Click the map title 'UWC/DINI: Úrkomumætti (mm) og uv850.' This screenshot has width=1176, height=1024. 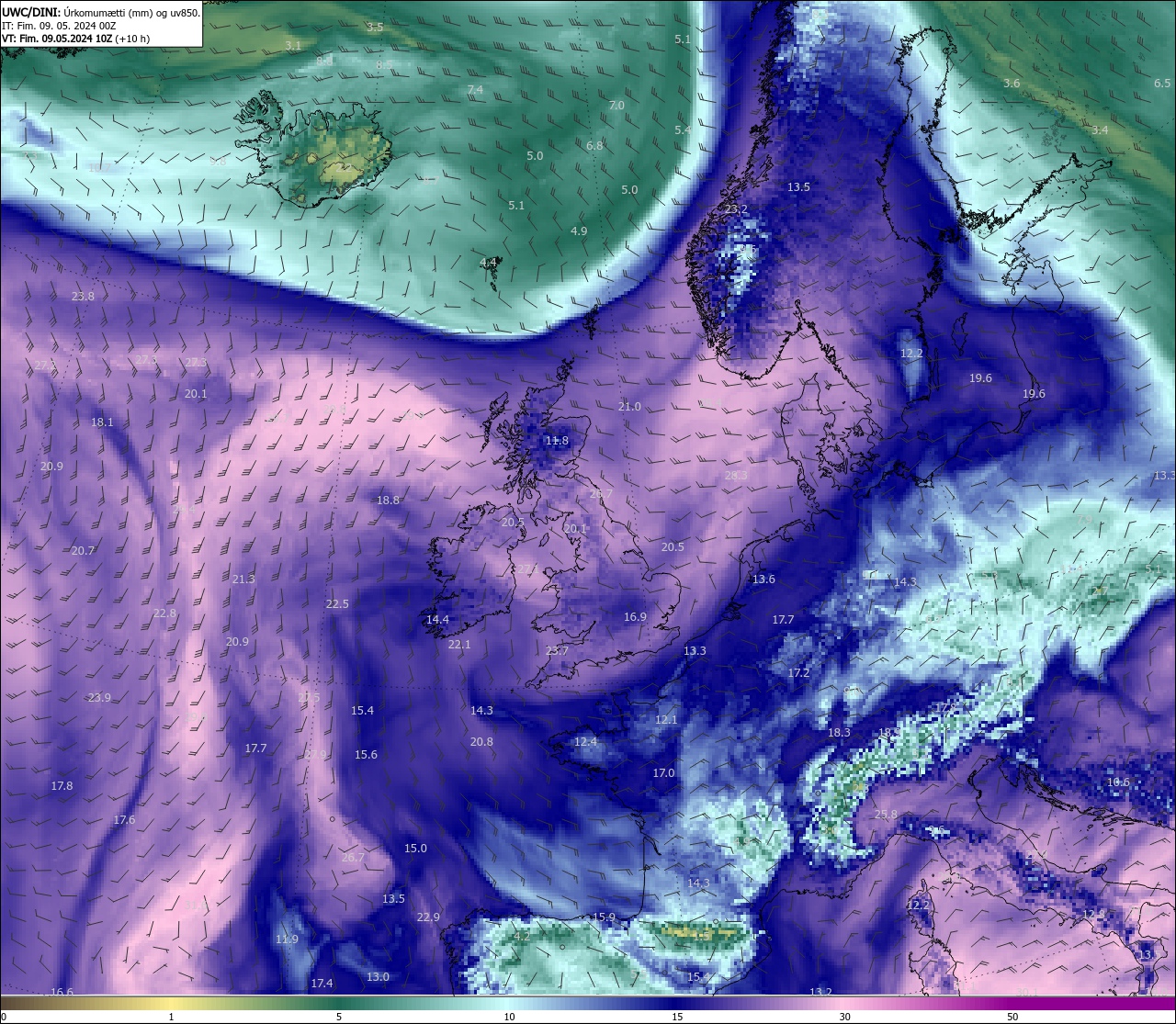101,13
